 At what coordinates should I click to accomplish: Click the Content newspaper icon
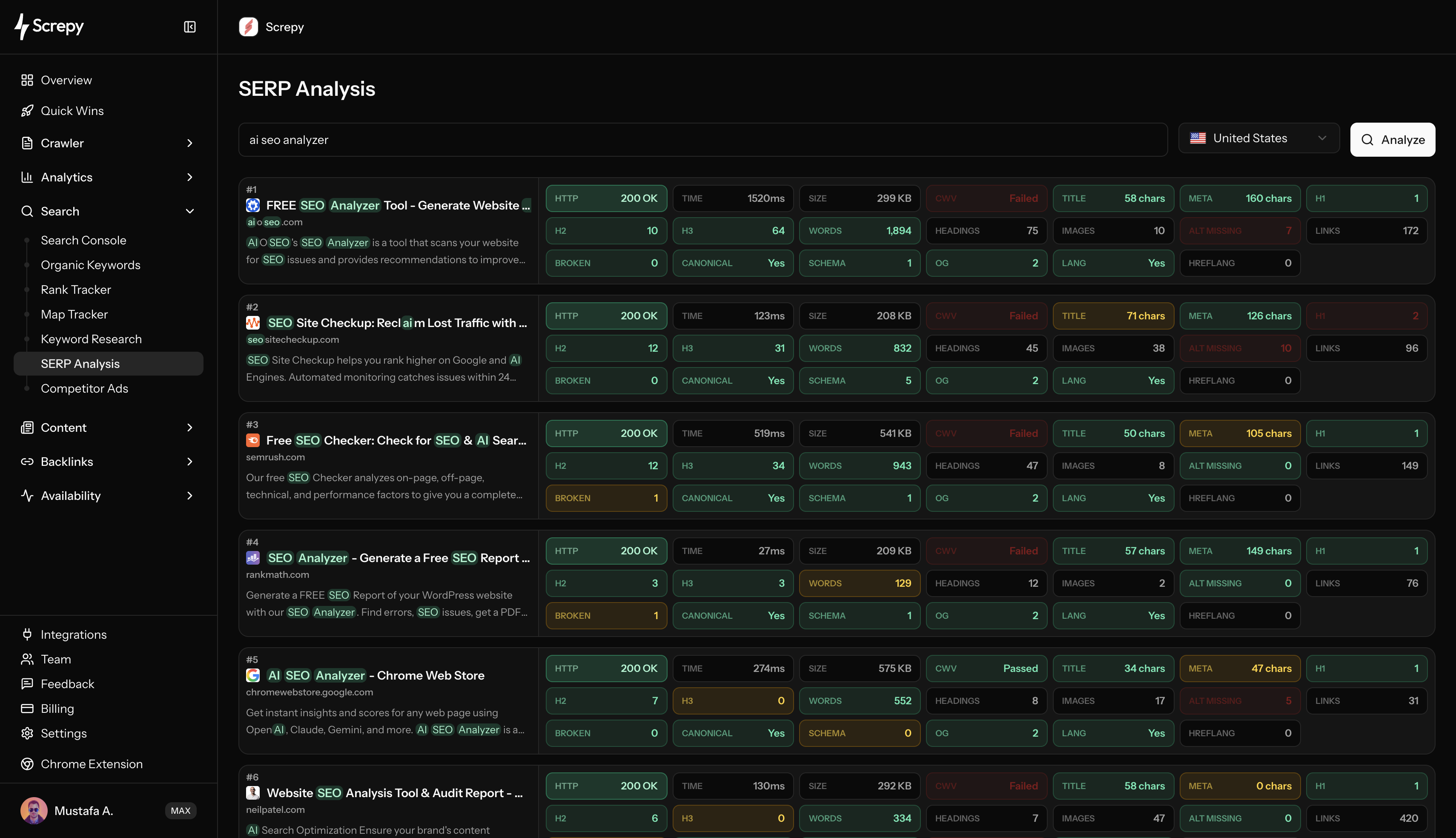click(x=27, y=428)
